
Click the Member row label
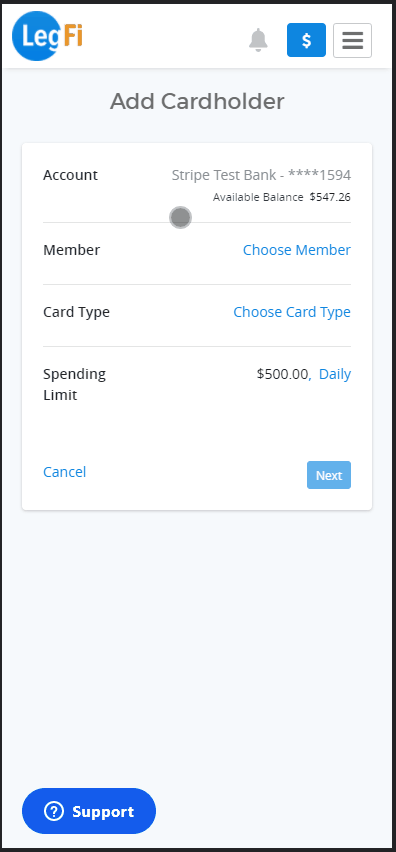click(72, 250)
